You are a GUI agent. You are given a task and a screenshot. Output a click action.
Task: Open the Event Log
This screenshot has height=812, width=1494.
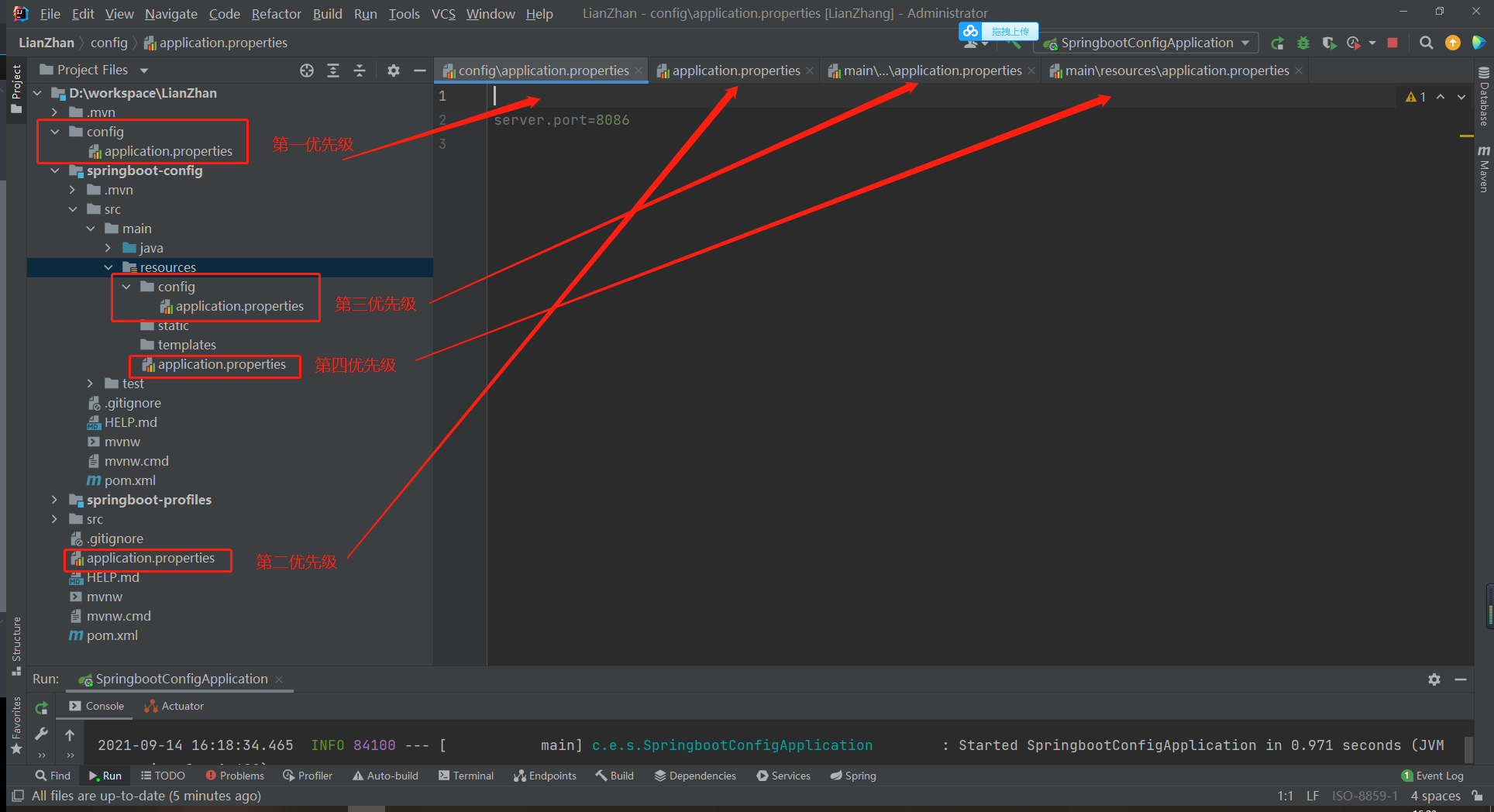click(1433, 776)
